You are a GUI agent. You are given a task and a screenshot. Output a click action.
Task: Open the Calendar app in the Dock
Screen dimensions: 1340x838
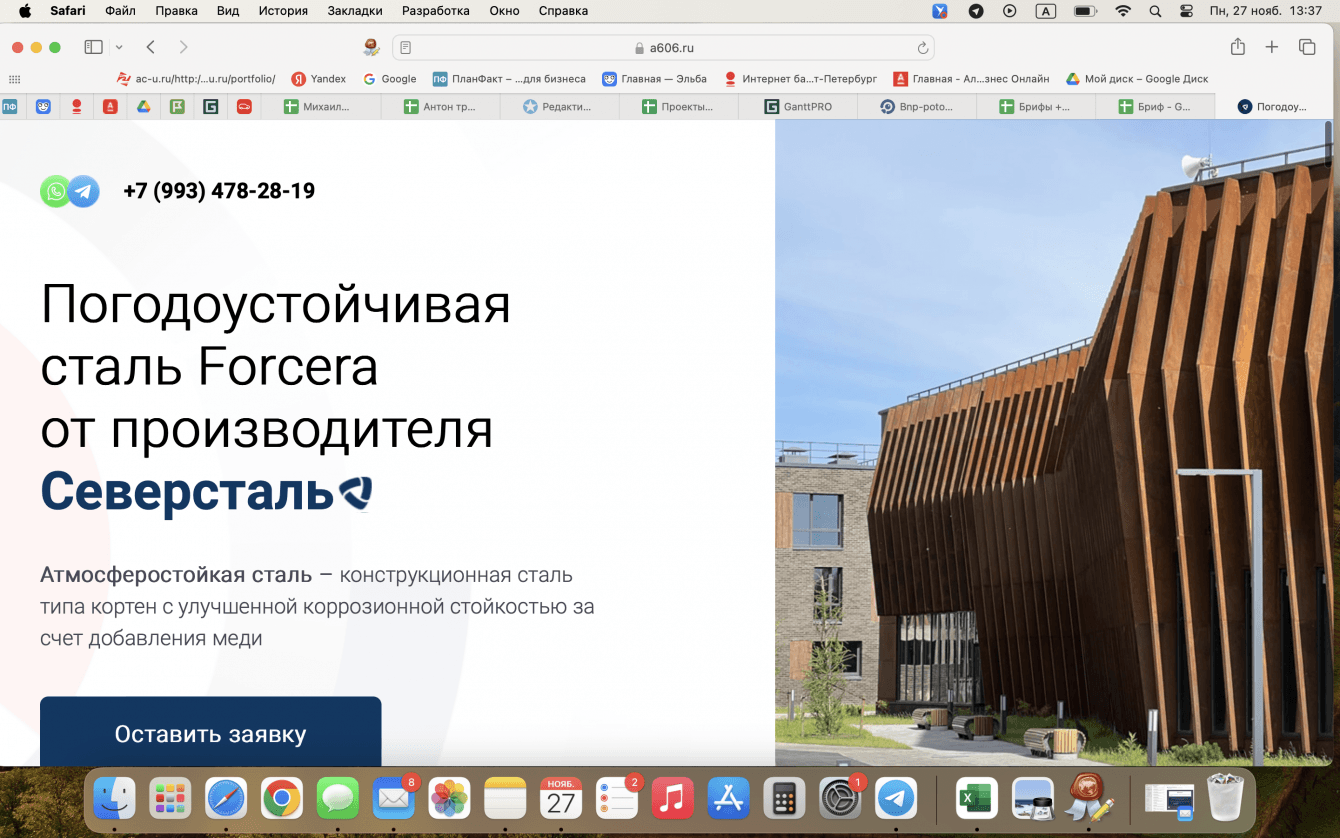(x=561, y=799)
